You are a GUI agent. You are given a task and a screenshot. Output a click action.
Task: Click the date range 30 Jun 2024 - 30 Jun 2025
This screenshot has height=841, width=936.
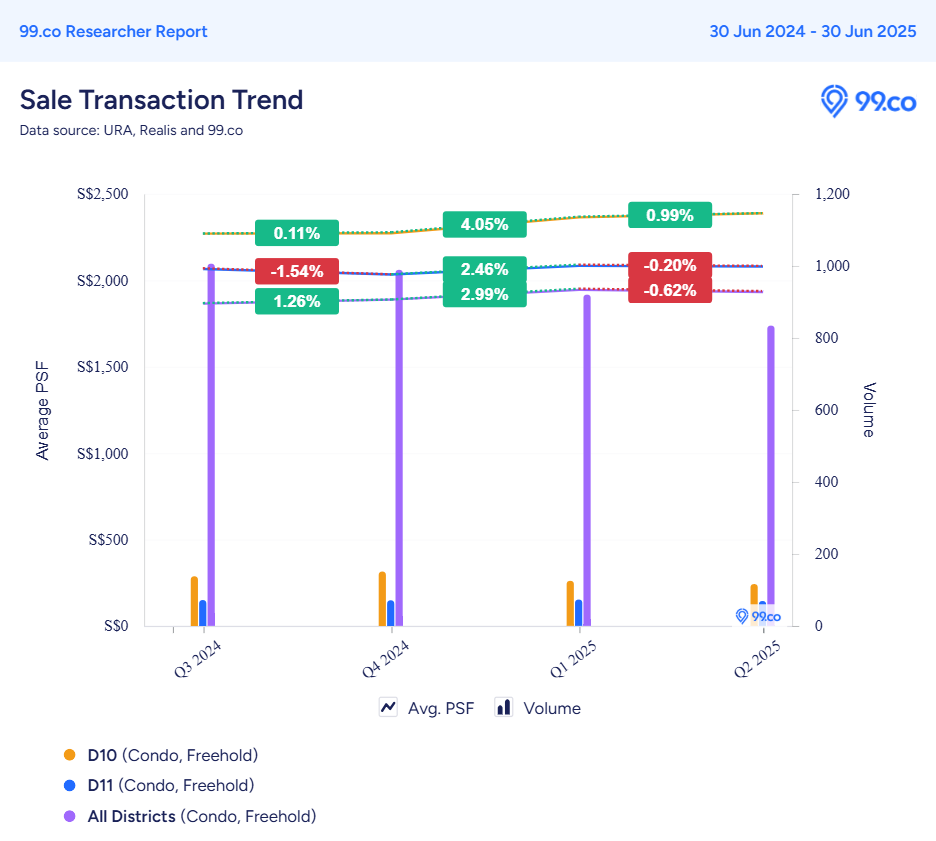tap(812, 32)
